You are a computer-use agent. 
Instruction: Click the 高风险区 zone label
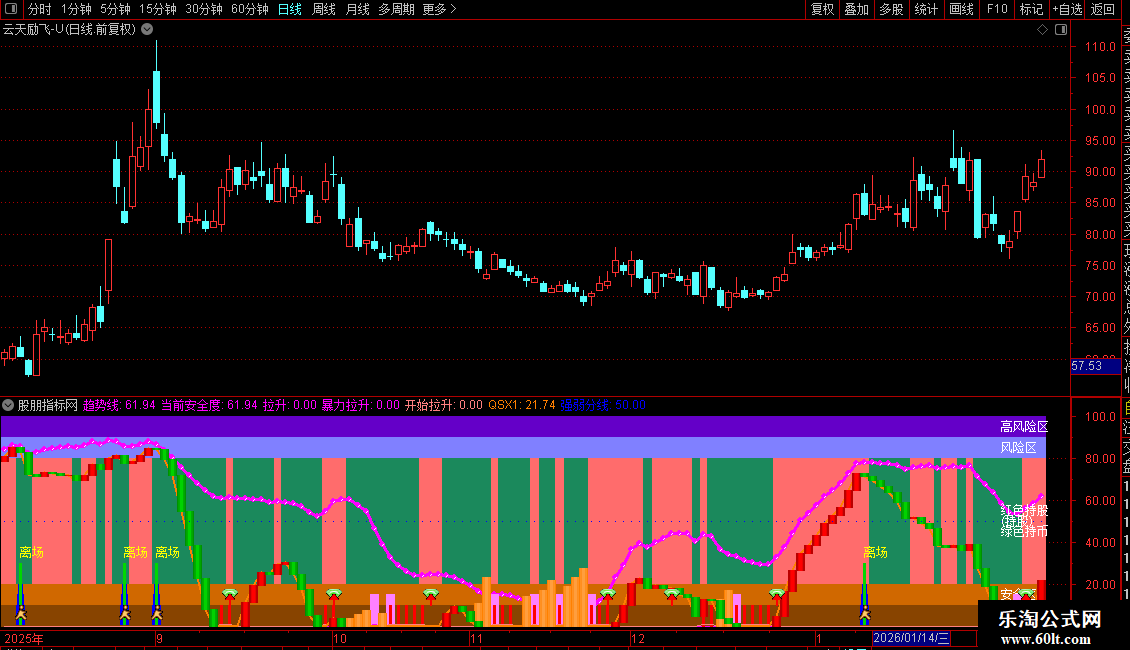(x=1024, y=427)
